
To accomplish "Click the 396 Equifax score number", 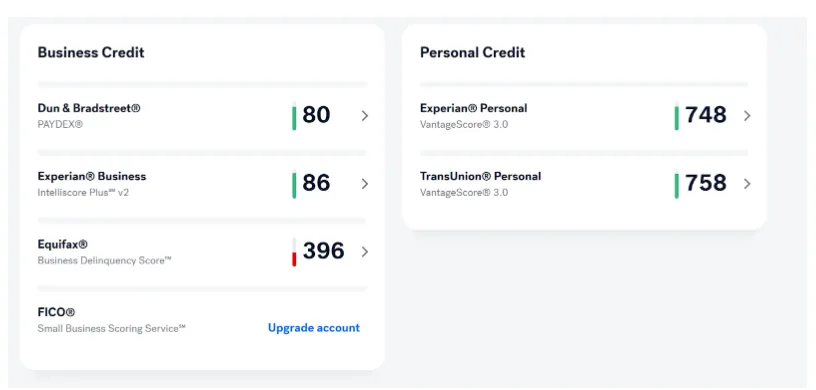I will [324, 251].
